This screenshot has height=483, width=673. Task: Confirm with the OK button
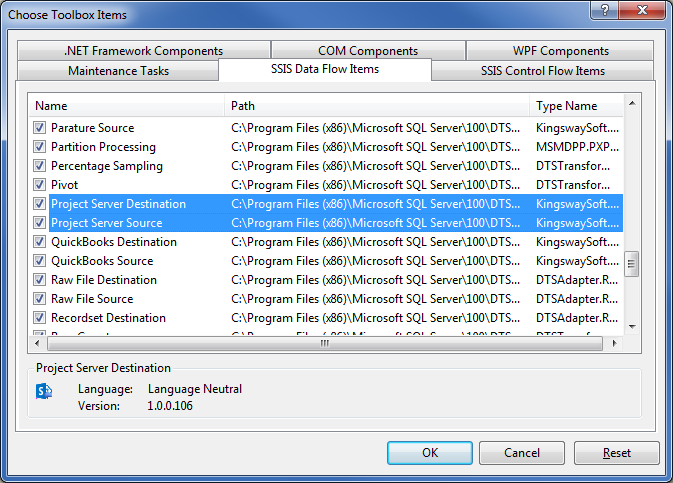coord(430,453)
